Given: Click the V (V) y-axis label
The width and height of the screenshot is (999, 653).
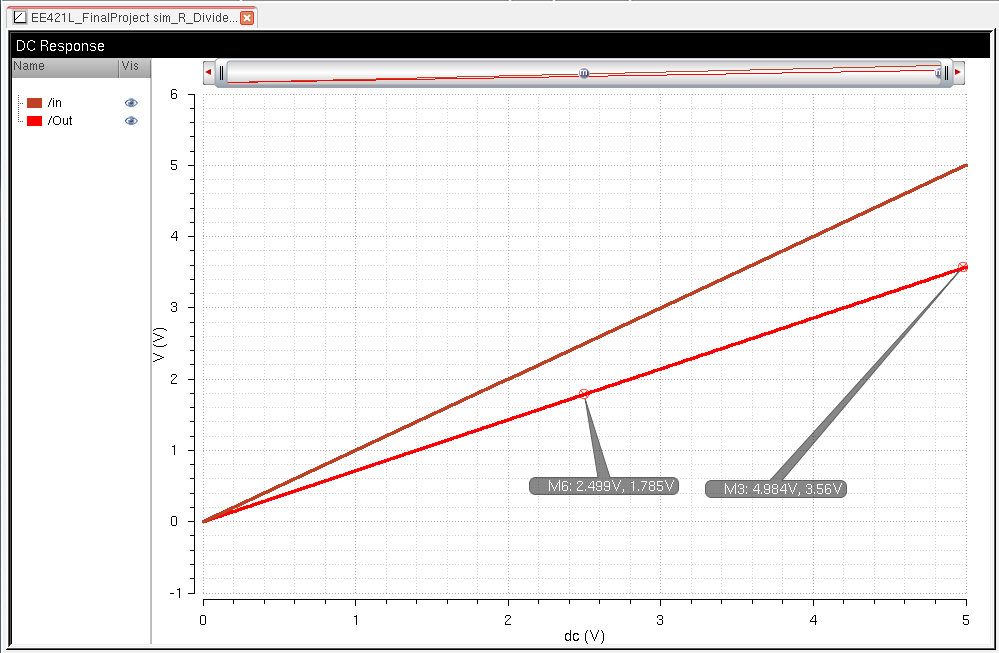Looking at the screenshot, I should pyautogui.click(x=159, y=345).
